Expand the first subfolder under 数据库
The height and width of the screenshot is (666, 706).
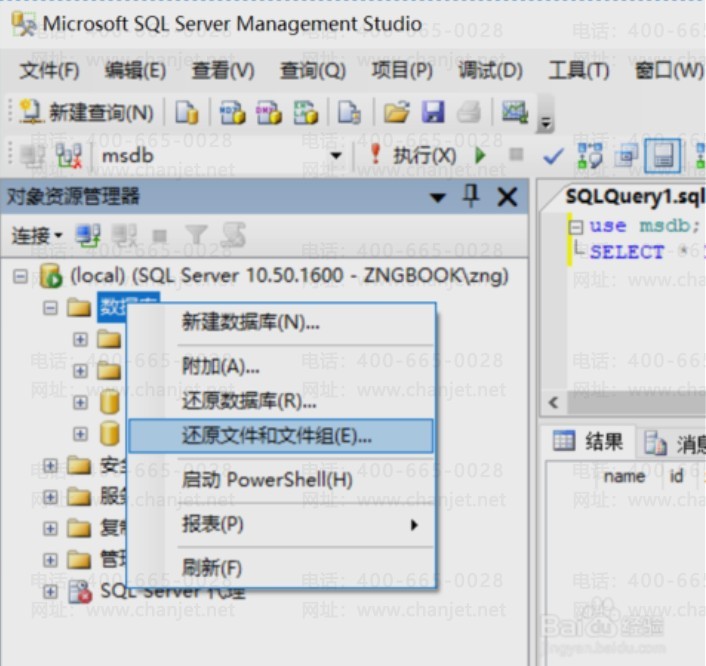pos(80,339)
